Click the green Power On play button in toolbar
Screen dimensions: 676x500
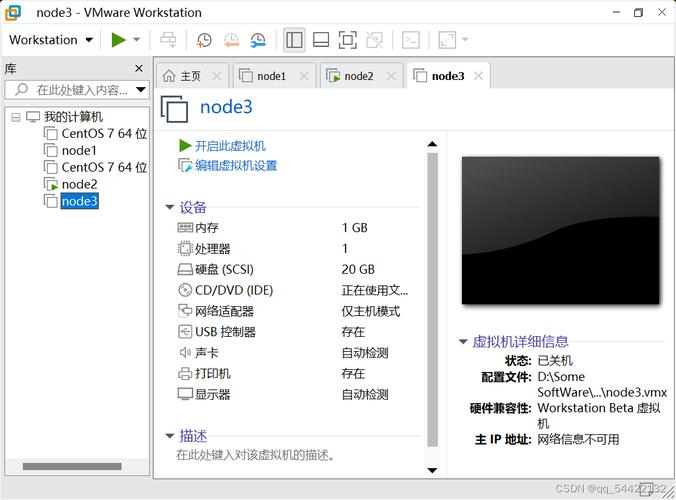pos(118,40)
